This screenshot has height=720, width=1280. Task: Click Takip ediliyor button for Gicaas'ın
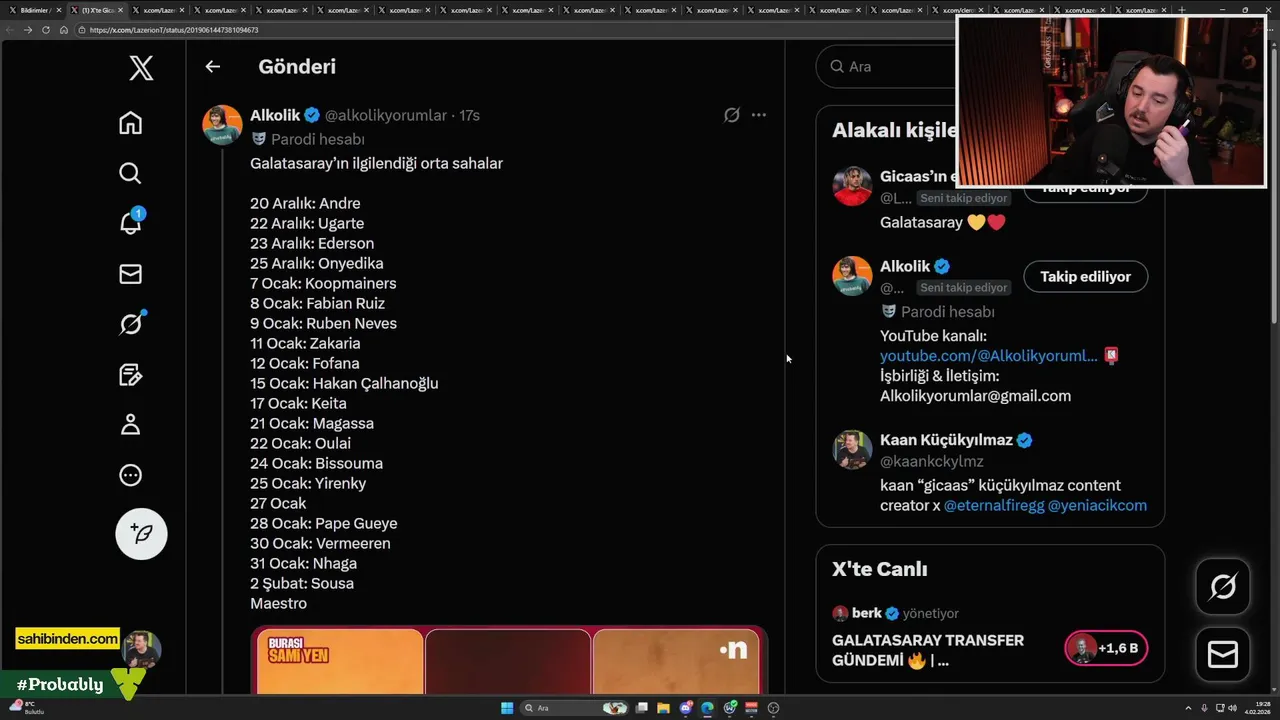(1085, 190)
